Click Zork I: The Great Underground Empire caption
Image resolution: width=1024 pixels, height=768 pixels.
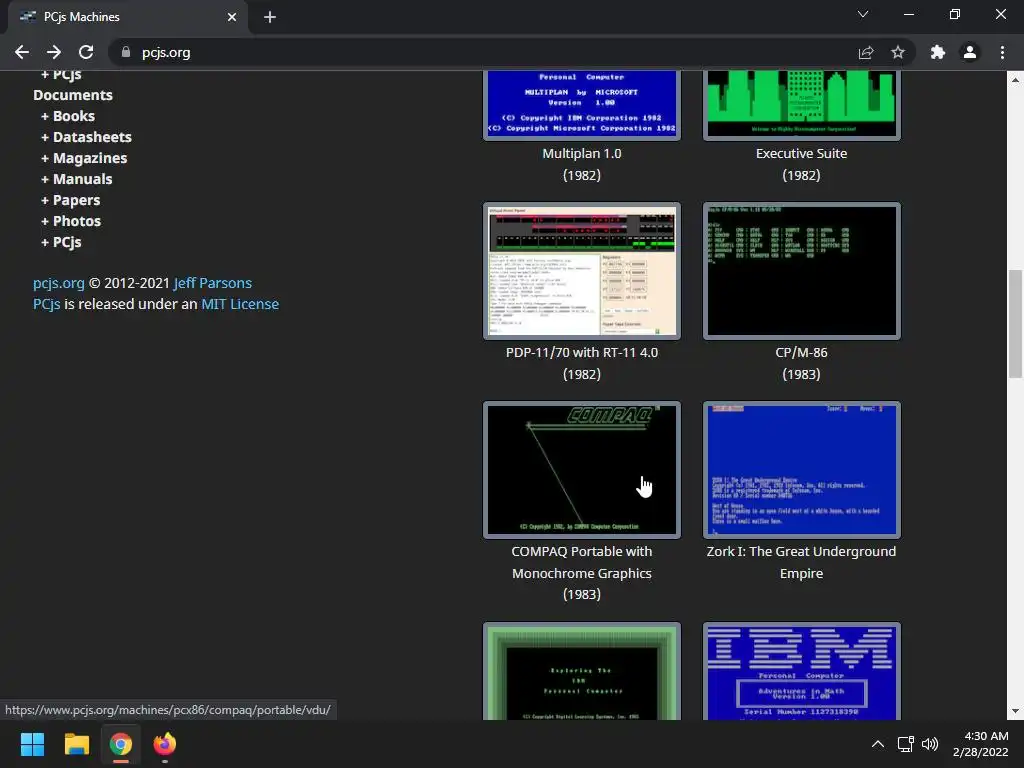point(801,562)
